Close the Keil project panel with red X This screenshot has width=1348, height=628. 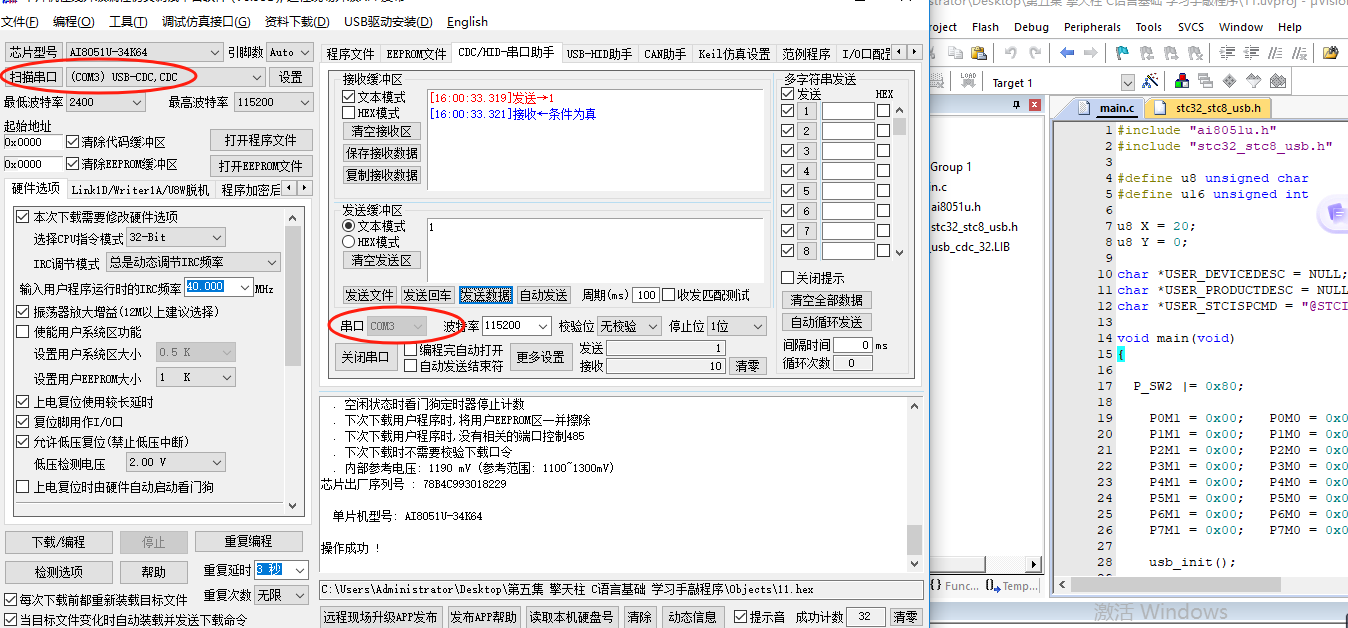coord(1034,104)
